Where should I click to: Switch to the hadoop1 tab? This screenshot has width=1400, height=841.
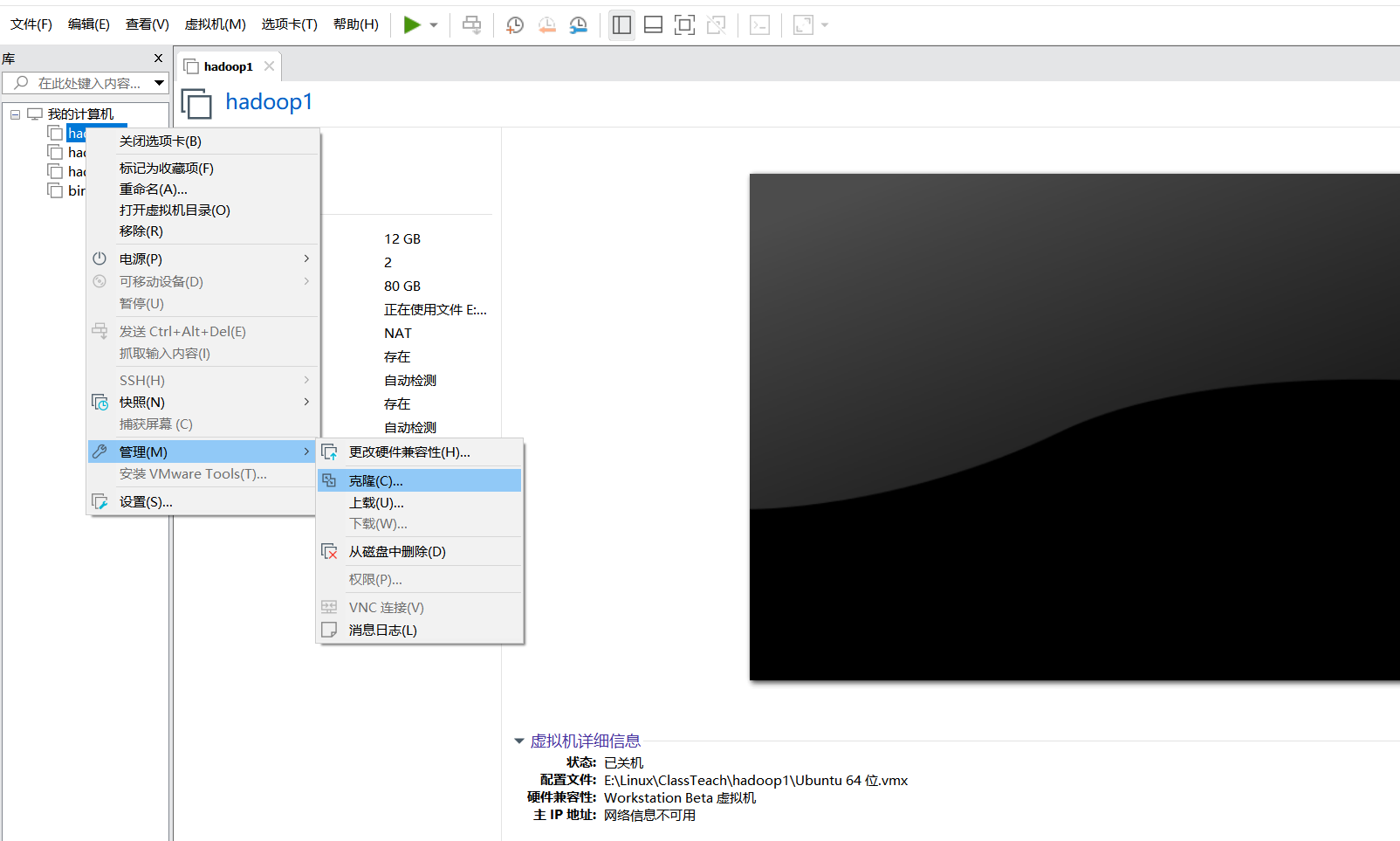[x=228, y=66]
